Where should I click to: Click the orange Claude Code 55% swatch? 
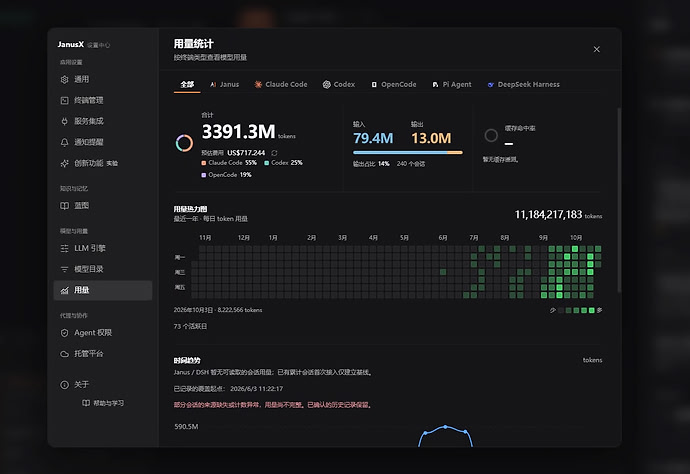pyautogui.click(x=204, y=163)
